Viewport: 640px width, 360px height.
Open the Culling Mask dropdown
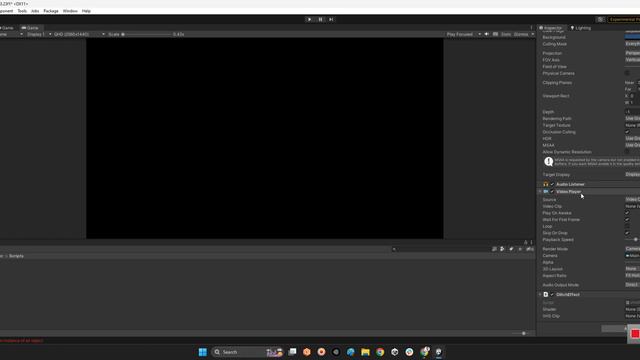tap(632, 44)
